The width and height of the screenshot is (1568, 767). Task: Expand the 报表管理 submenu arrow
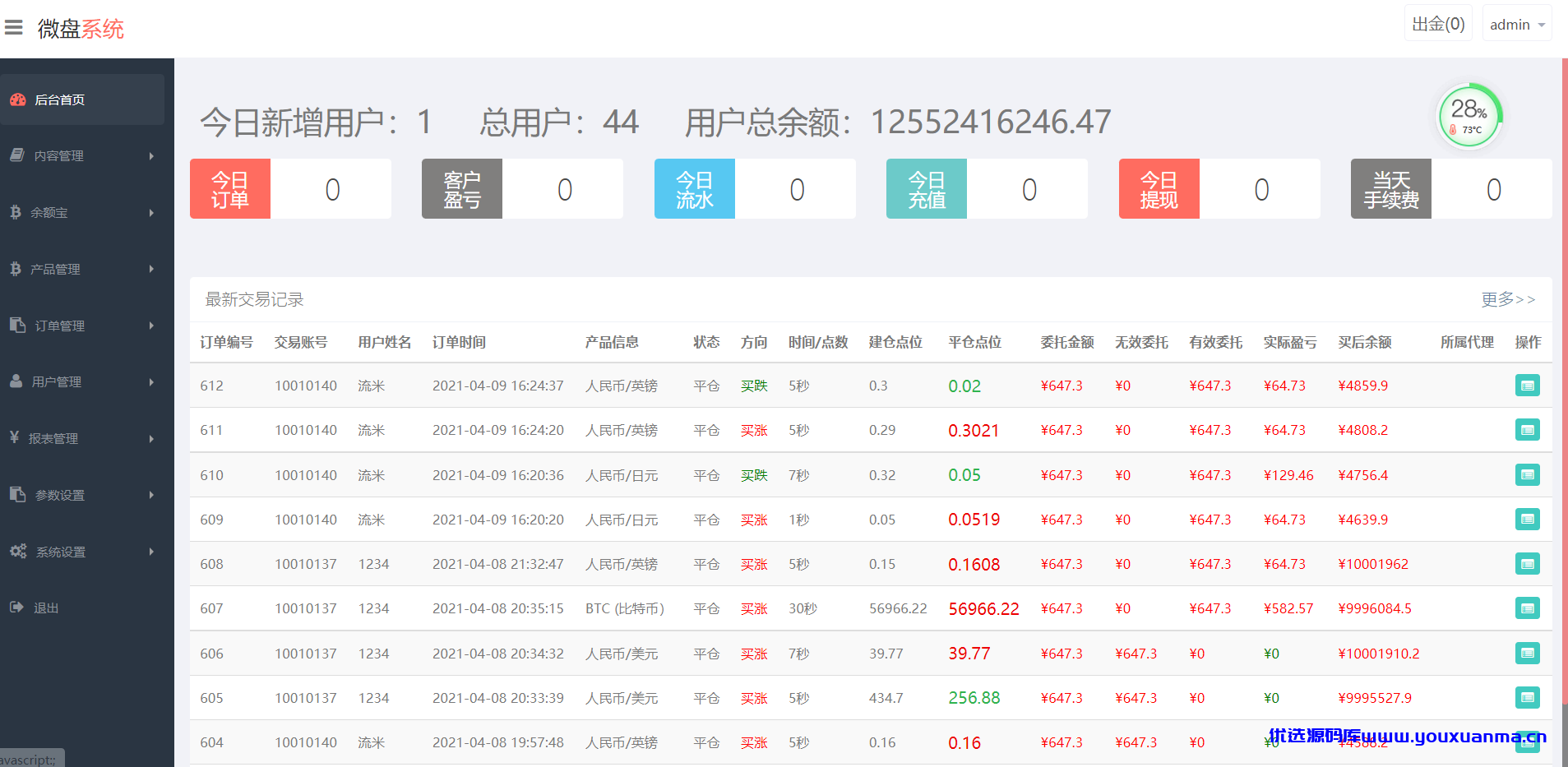[151, 439]
